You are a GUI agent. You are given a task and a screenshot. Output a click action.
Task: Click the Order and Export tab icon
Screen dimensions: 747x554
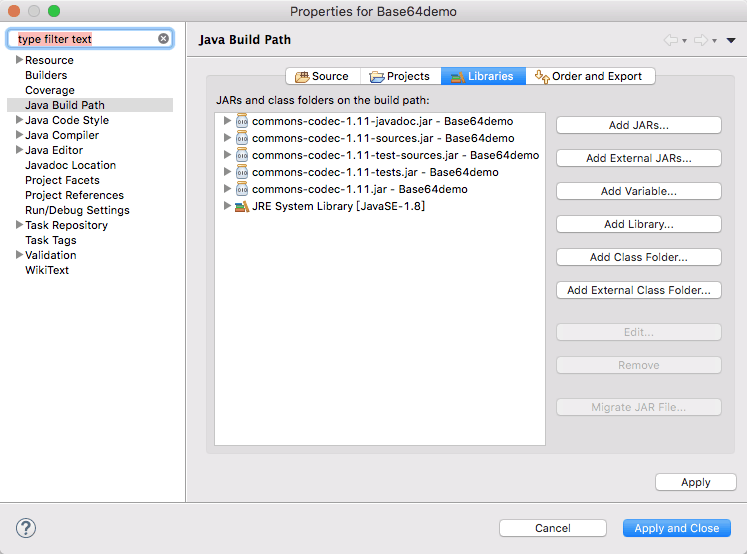pyautogui.click(x=542, y=76)
